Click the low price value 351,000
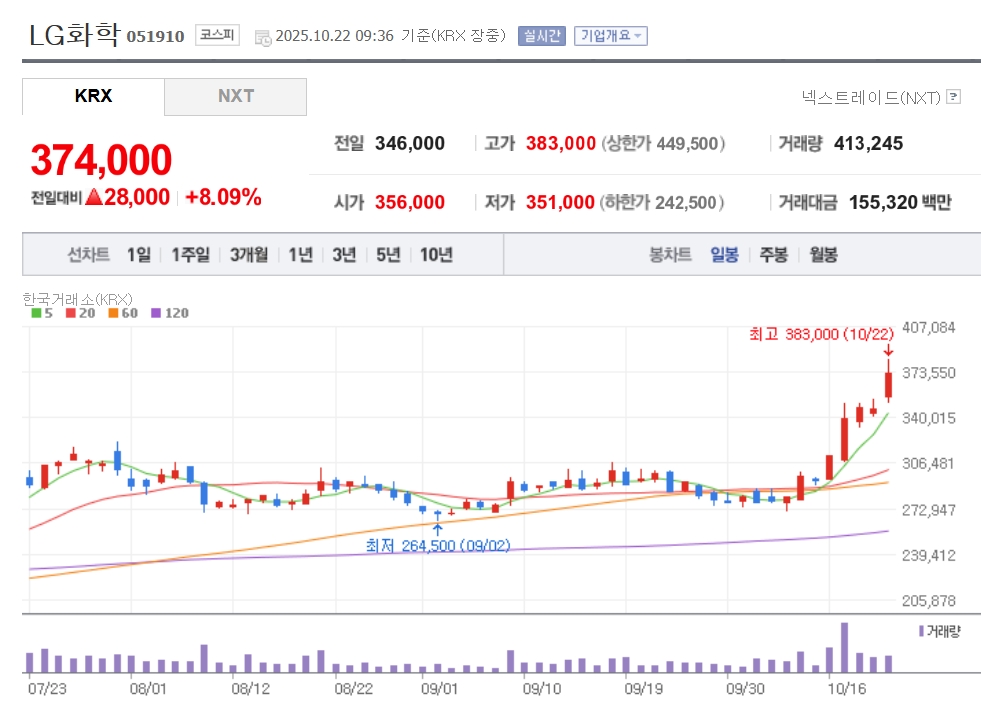The height and width of the screenshot is (721, 981). coord(560,202)
